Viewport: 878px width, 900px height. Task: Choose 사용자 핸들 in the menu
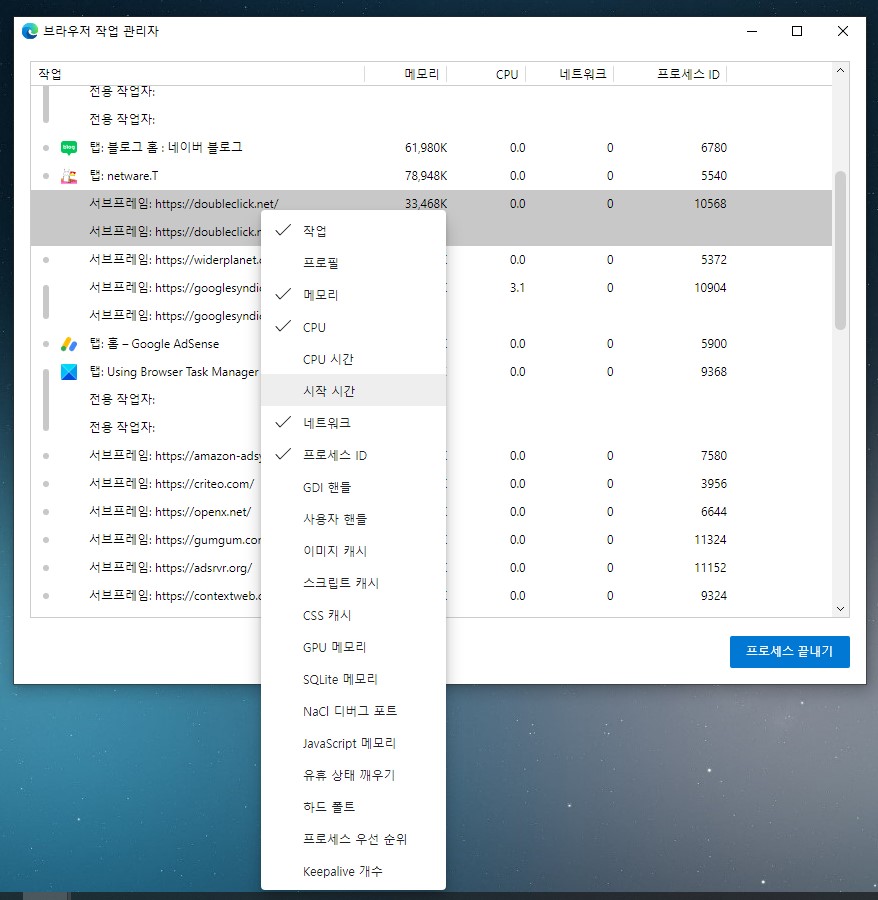(x=353, y=519)
